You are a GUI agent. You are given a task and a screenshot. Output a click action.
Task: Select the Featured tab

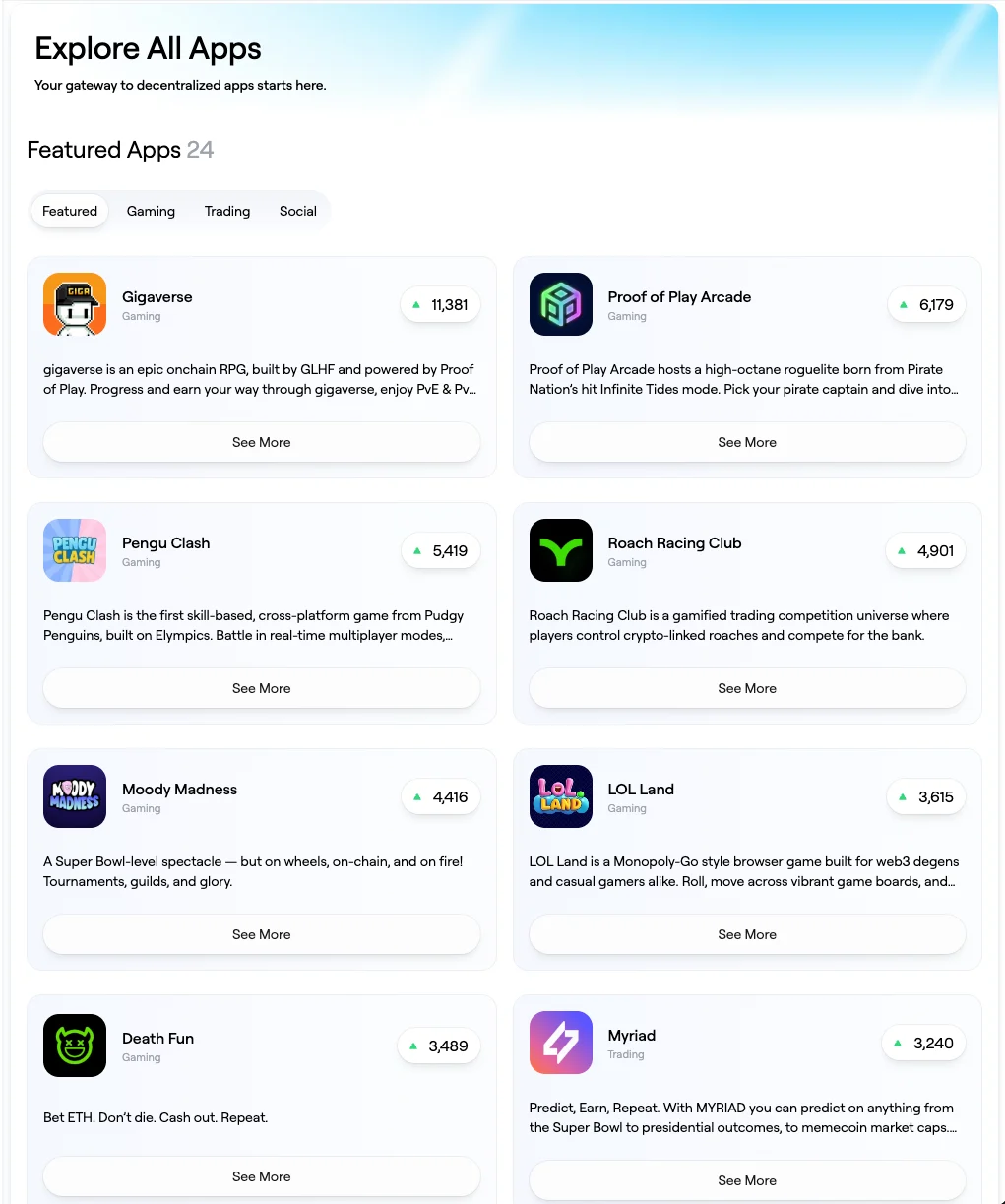(70, 211)
